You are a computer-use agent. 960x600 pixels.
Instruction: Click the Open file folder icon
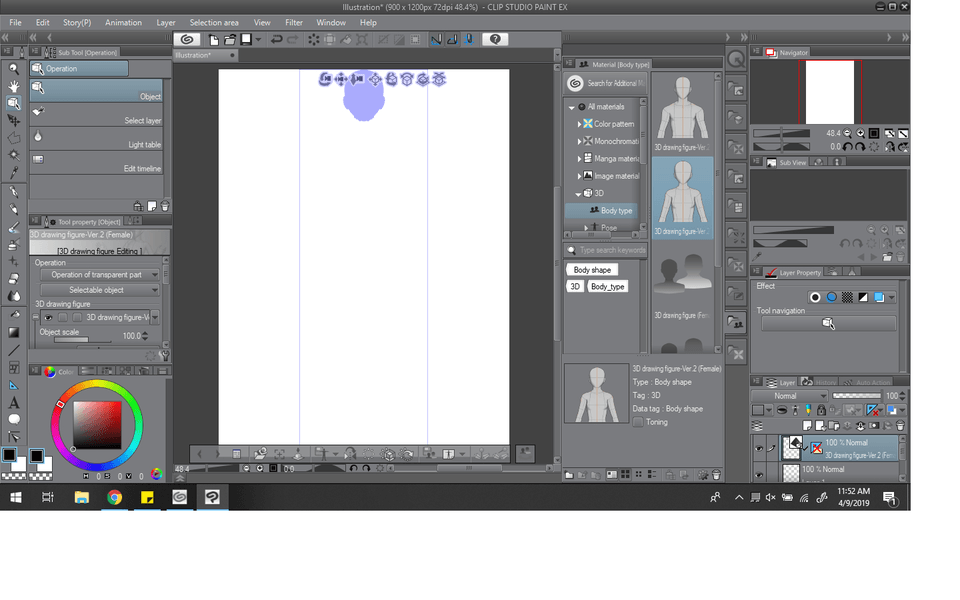pos(230,40)
